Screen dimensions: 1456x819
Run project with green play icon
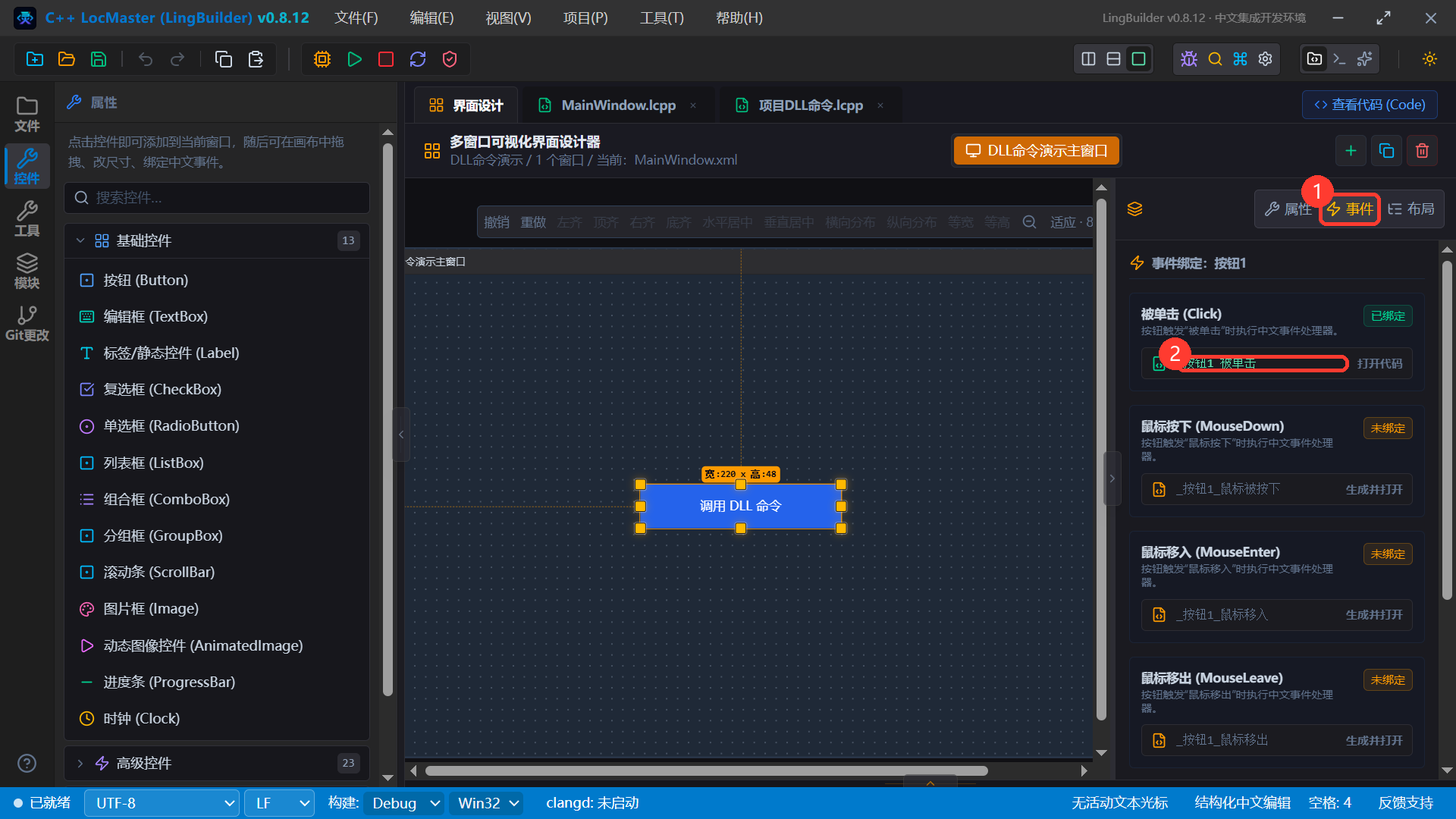coord(354,59)
